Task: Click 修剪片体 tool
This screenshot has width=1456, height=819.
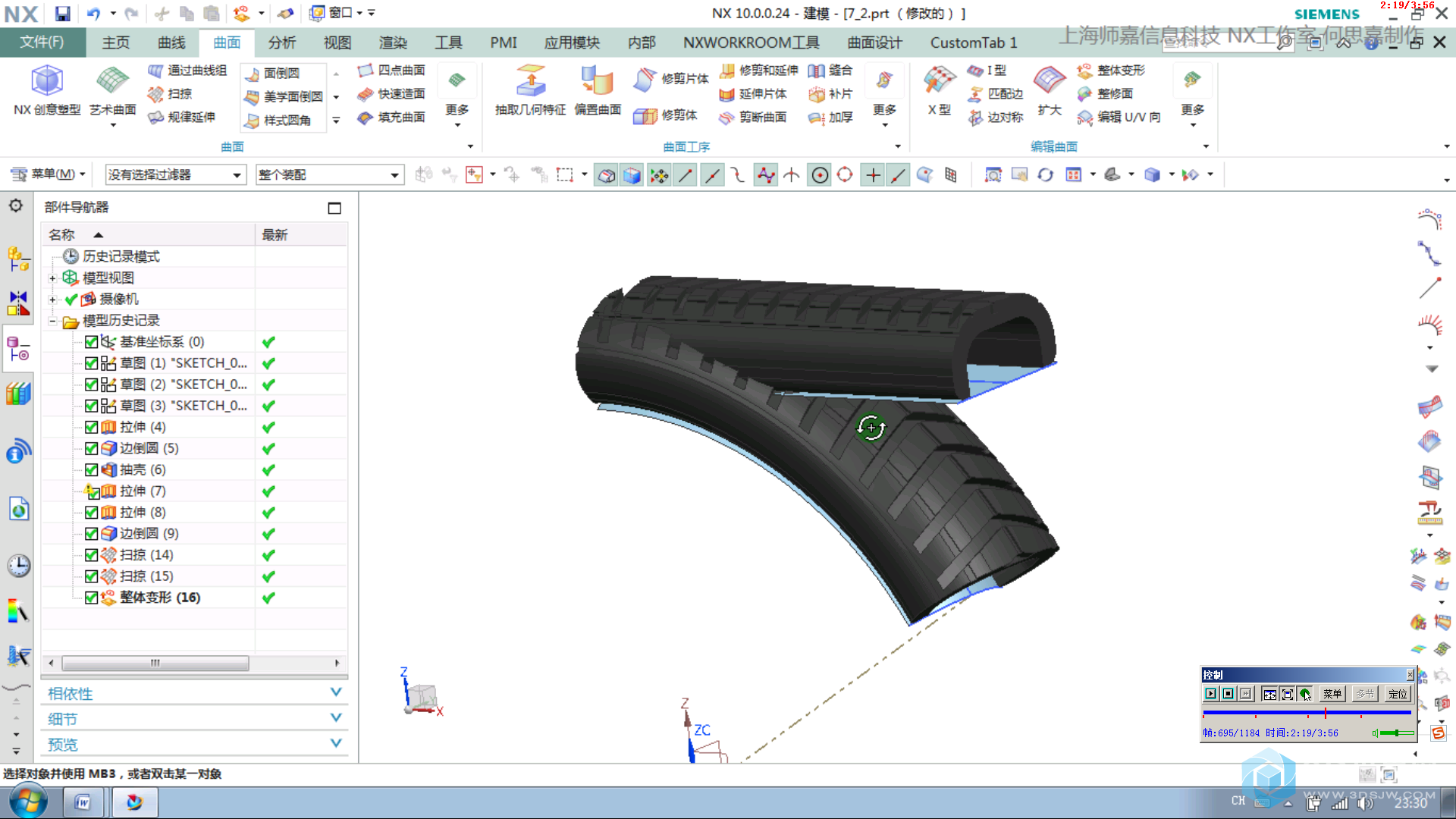Action: 671,78
